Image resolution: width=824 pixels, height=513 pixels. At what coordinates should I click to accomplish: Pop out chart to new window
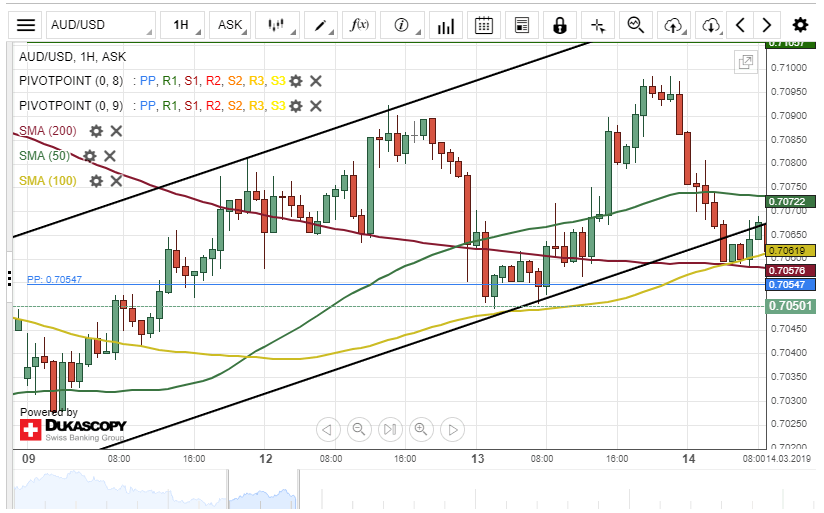click(x=745, y=63)
